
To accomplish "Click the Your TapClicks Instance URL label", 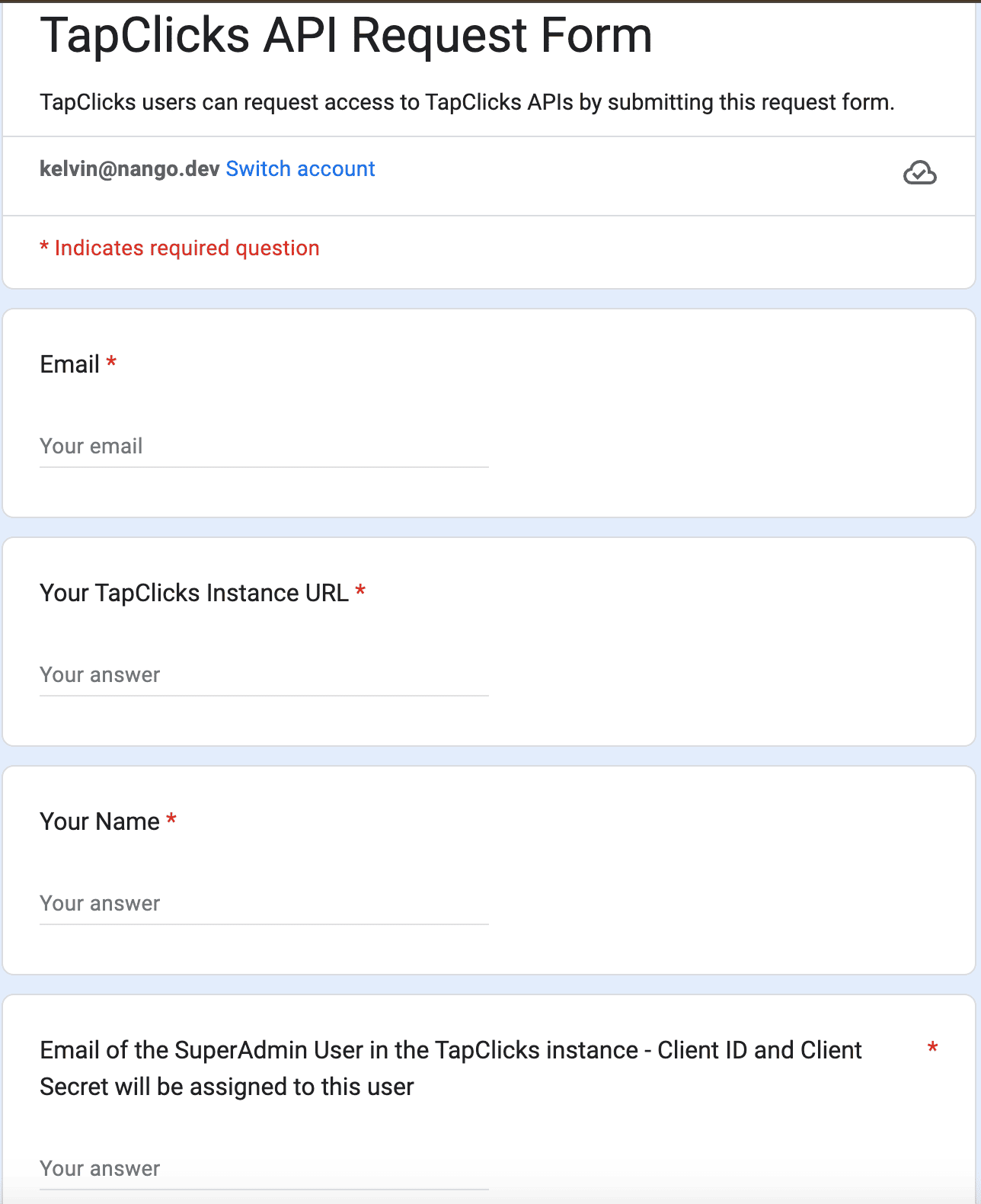I will coord(194,593).
